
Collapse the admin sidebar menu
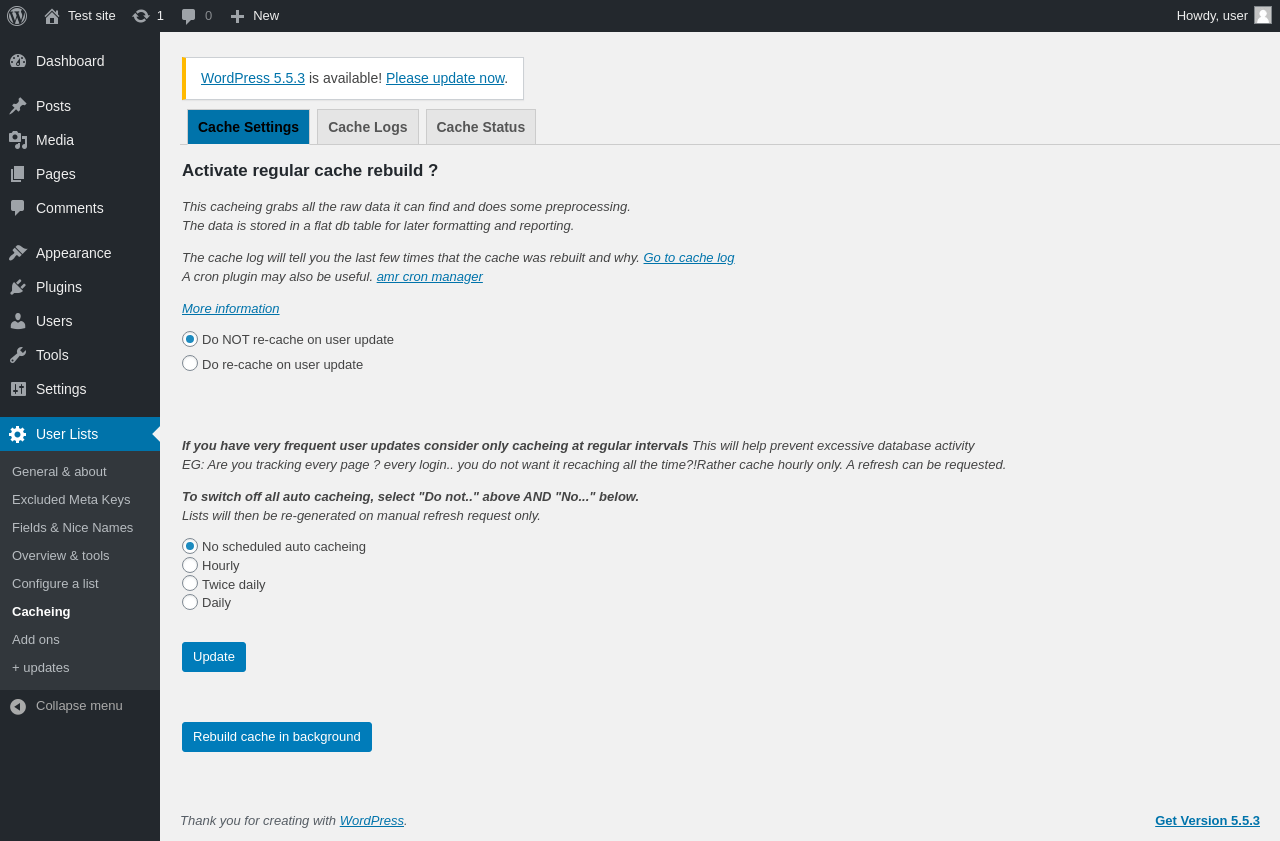(66, 706)
